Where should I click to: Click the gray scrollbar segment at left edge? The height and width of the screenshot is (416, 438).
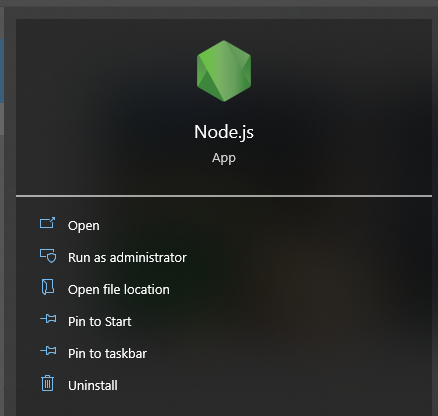pyautogui.click(x=2, y=119)
